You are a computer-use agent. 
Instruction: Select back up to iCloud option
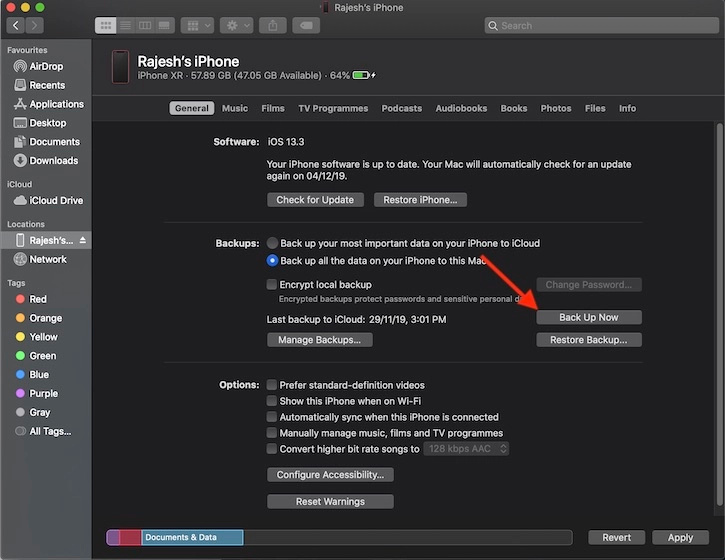click(x=272, y=243)
